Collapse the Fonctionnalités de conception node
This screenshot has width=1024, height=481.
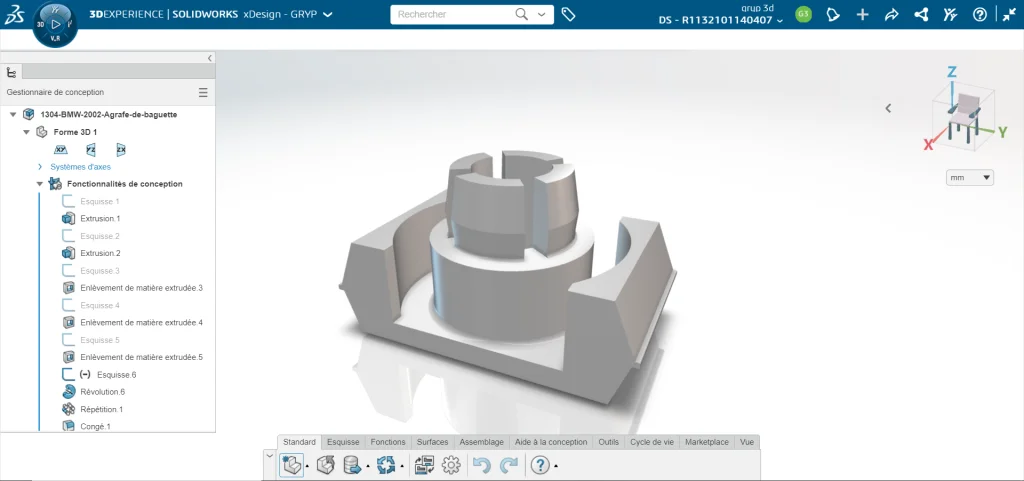point(40,184)
